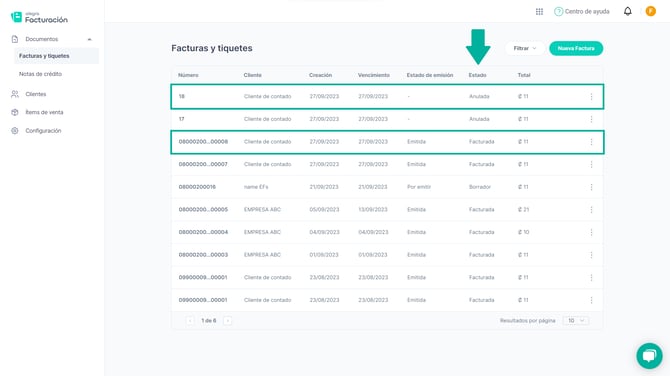Open invoice 08000200...00008
Image resolution: width=670 pixels, height=376 pixels.
point(203,142)
